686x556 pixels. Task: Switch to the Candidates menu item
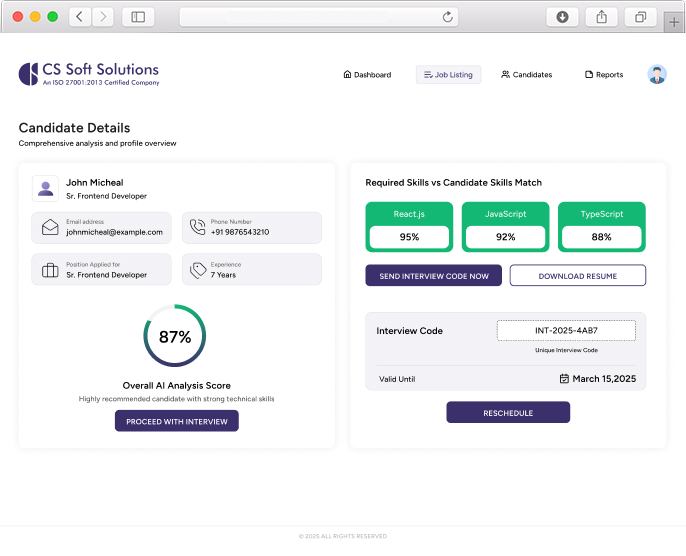pyautogui.click(x=526, y=75)
